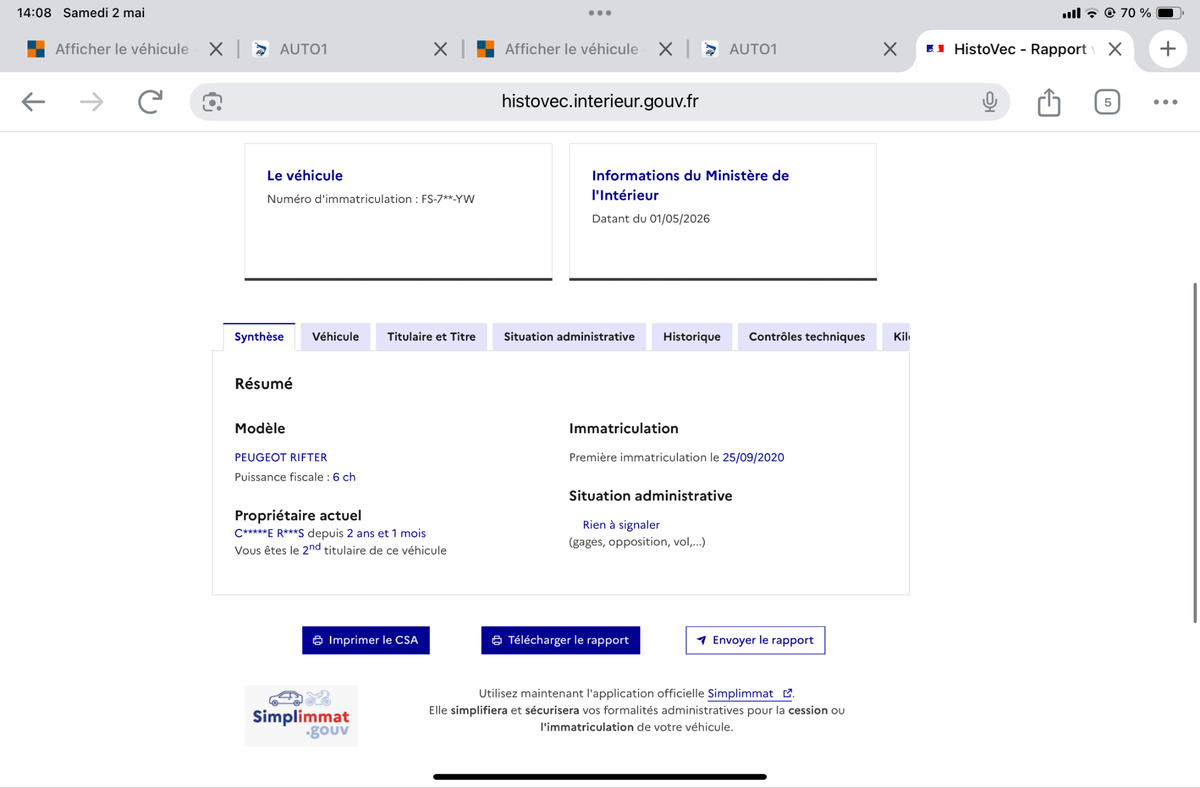The width and height of the screenshot is (1200, 788).
Task: Close the second AUTO1 tab
Action: (x=890, y=49)
